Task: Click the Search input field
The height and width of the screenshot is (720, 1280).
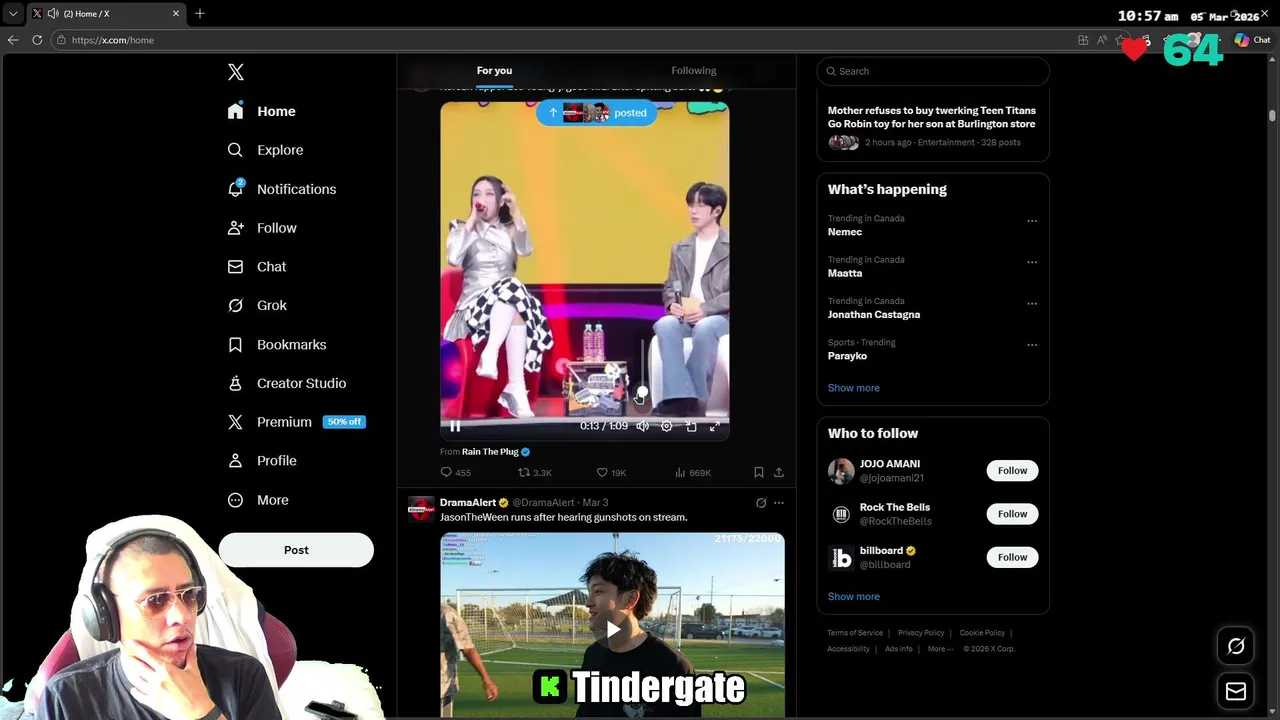Action: 933,71
